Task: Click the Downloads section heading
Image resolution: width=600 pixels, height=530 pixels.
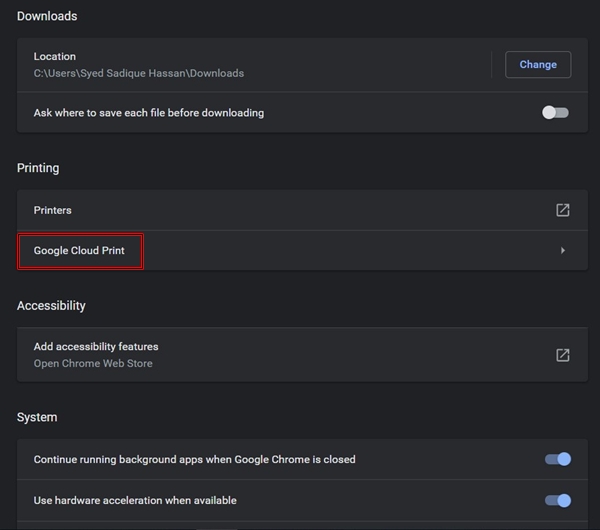Action: [47, 16]
